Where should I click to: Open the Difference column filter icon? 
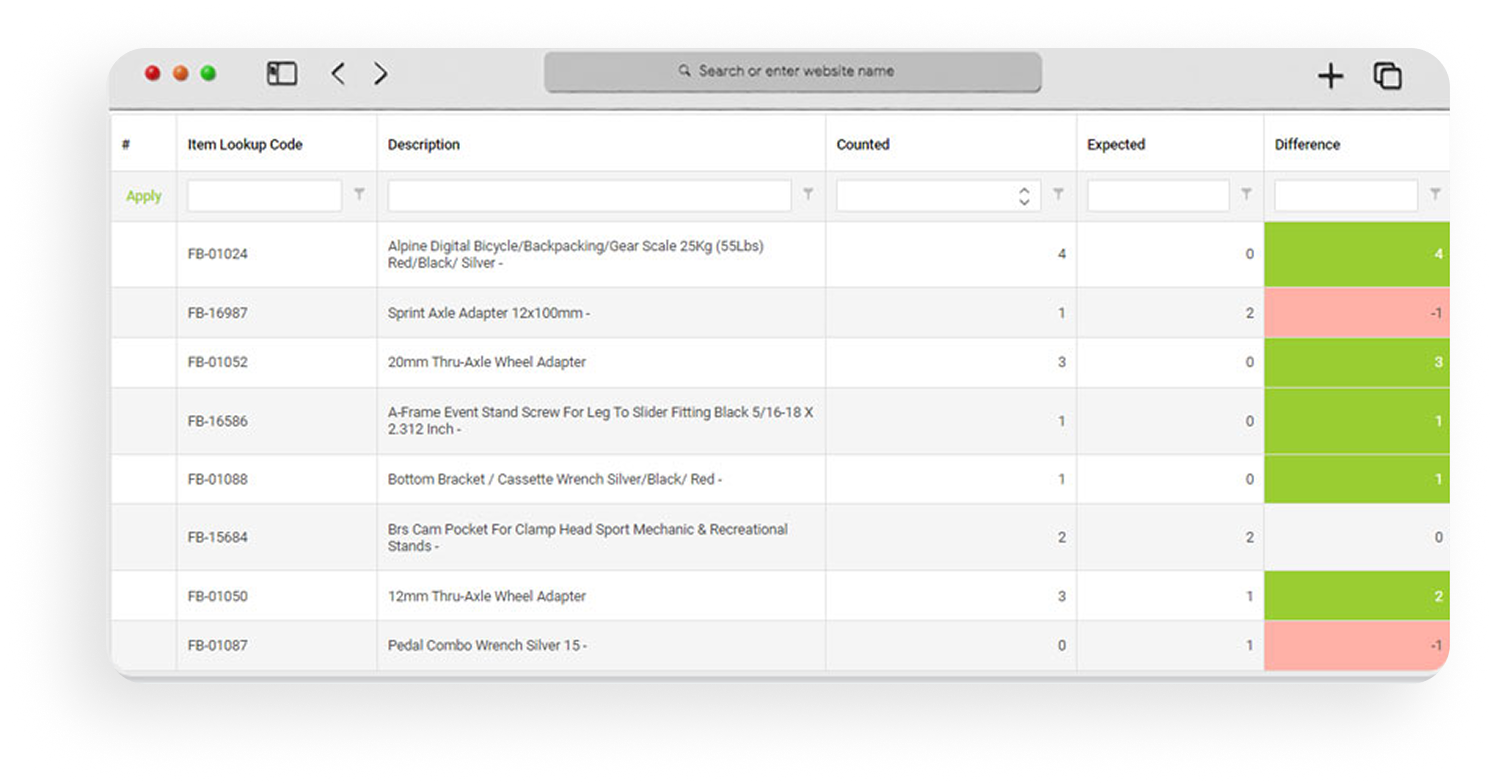pos(1435,196)
